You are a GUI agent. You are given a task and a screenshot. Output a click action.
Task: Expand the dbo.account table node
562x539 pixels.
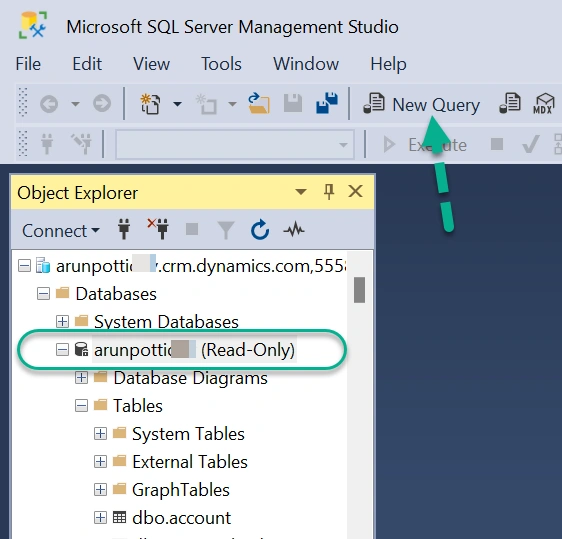coord(100,517)
